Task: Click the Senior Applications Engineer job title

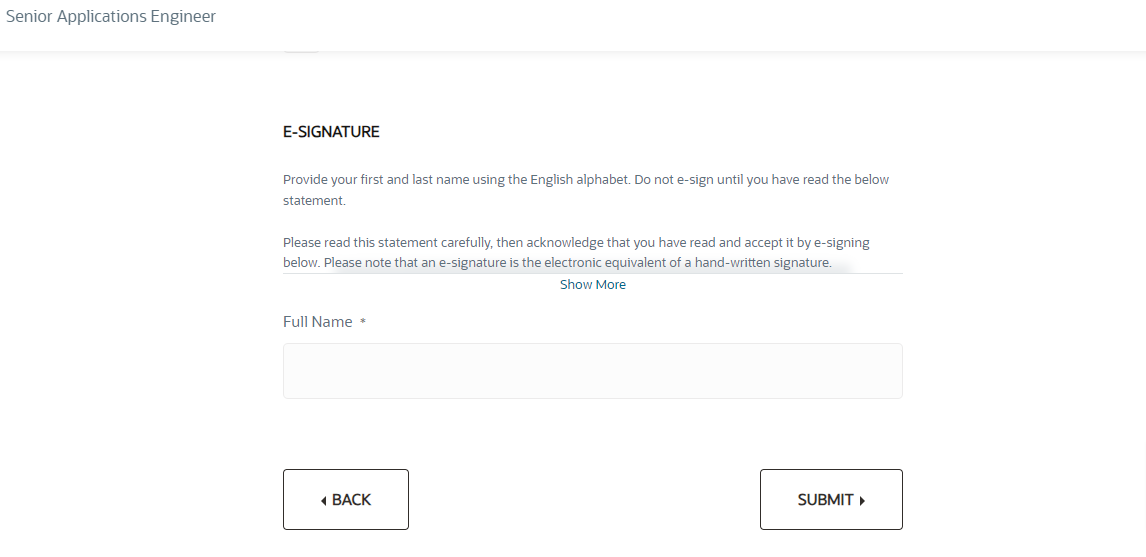Action: point(111,16)
